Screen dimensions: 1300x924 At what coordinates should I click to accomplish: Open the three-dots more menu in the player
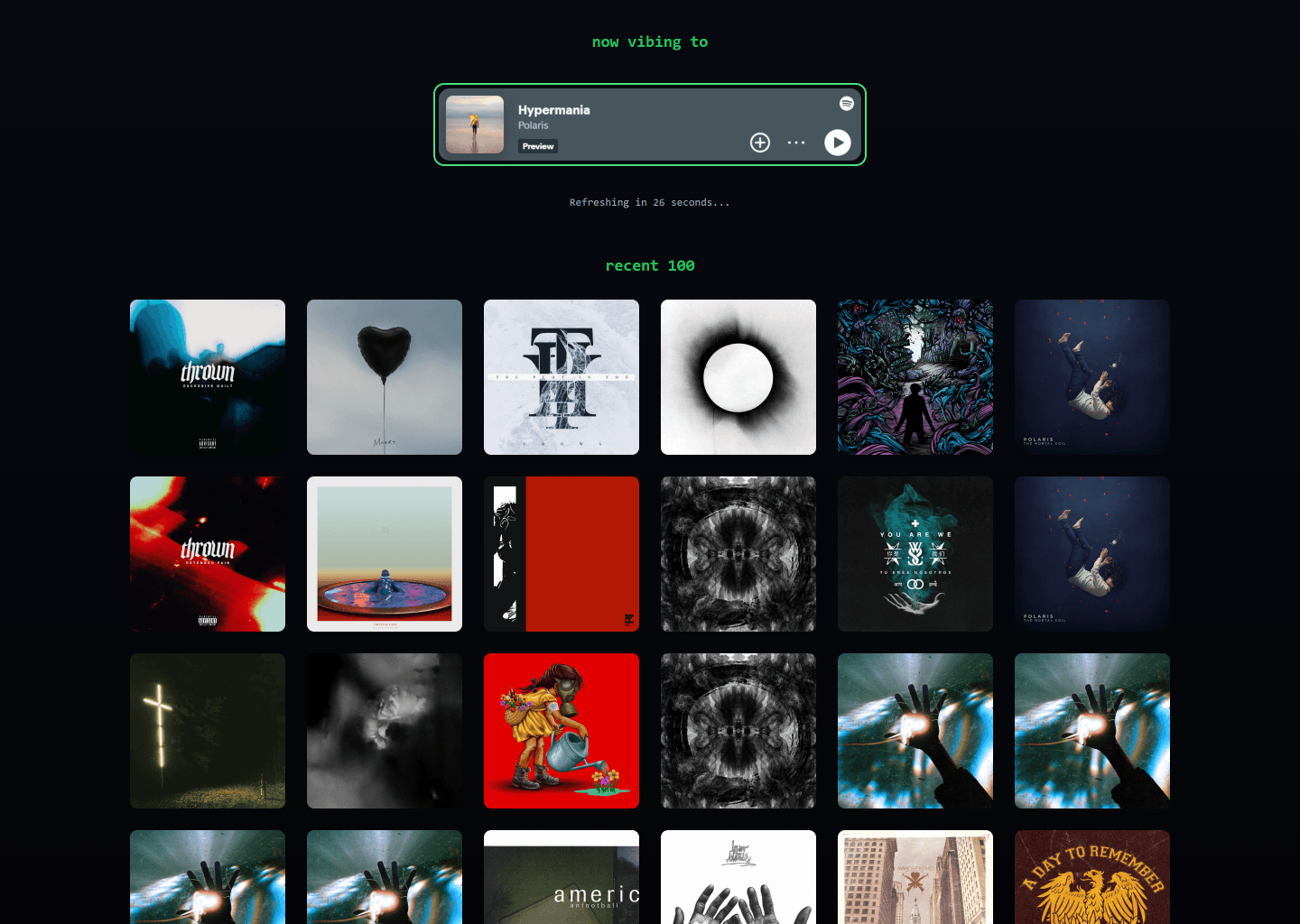coord(796,143)
